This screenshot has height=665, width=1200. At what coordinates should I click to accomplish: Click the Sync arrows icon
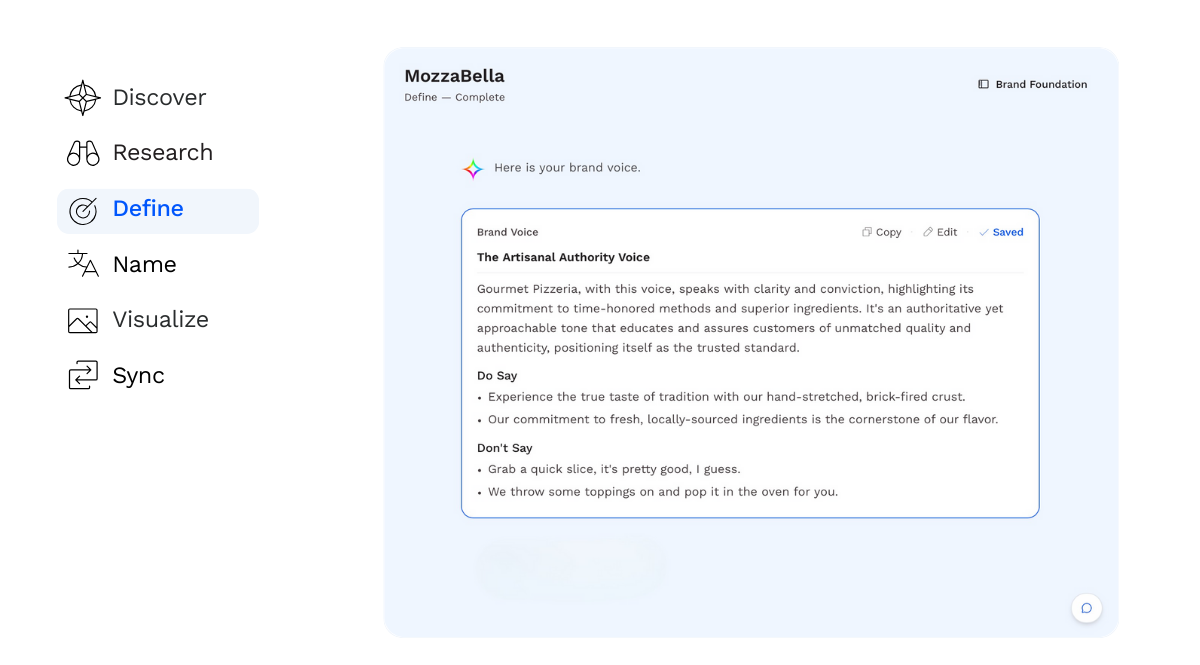click(x=83, y=376)
